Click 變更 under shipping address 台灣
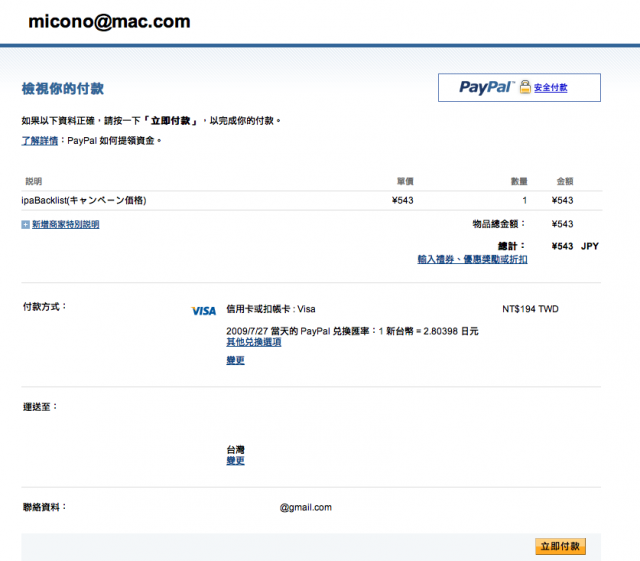This screenshot has height=561, width=640. tap(236, 461)
